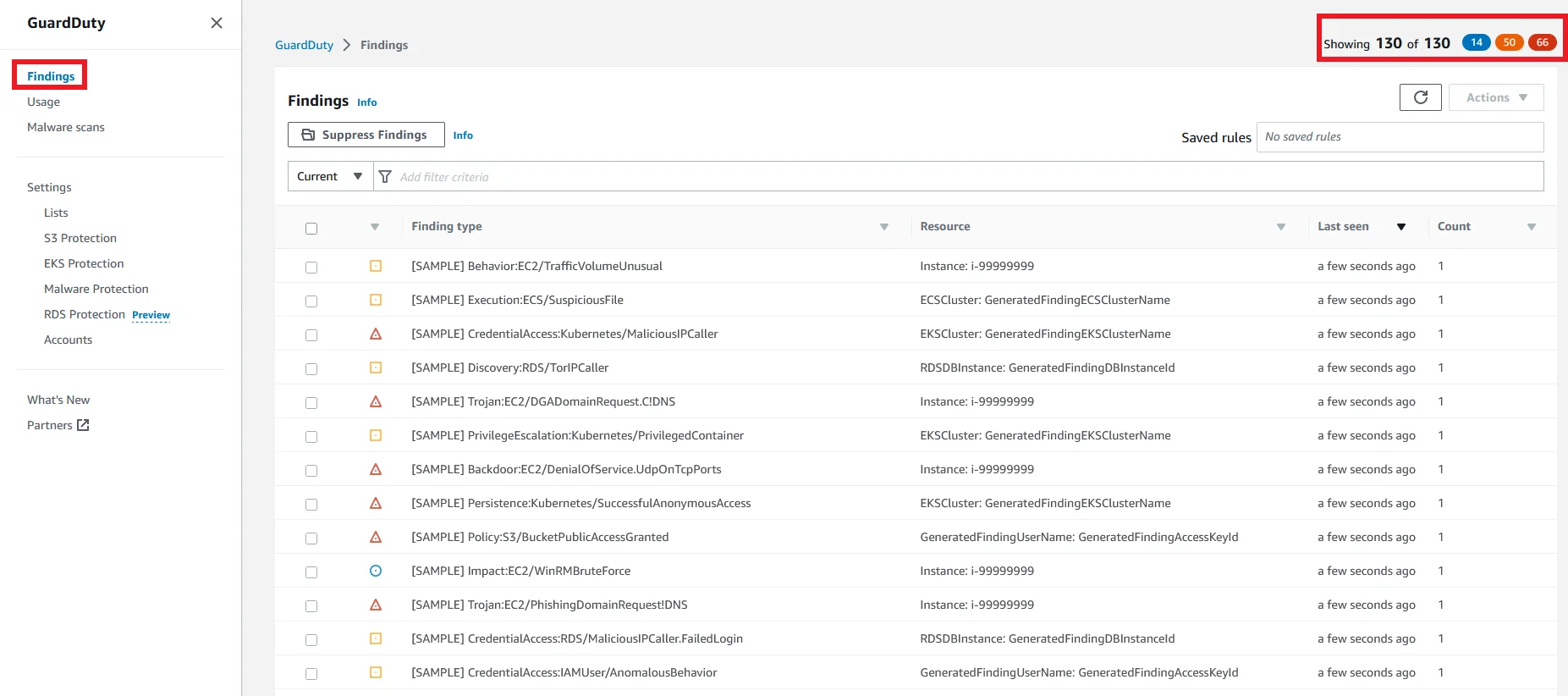This screenshot has width=1568, height=696.
Task: Tick the PrivilegedContainer row checkbox
Action: [311, 437]
